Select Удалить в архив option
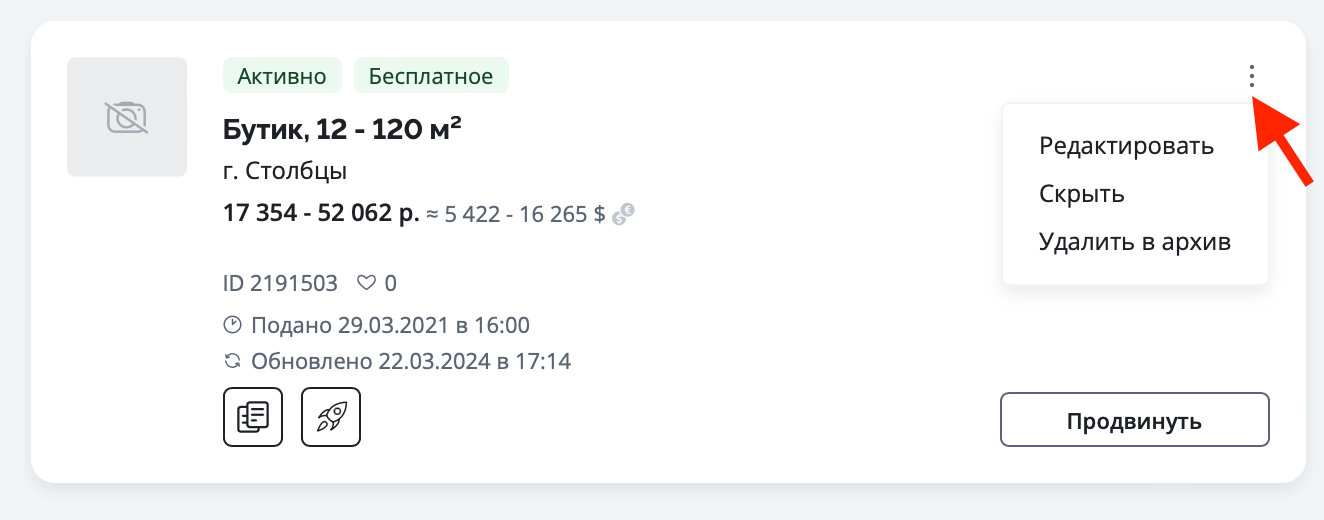Viewport: 1324px width, 520px height. [x=1135, y=242]
